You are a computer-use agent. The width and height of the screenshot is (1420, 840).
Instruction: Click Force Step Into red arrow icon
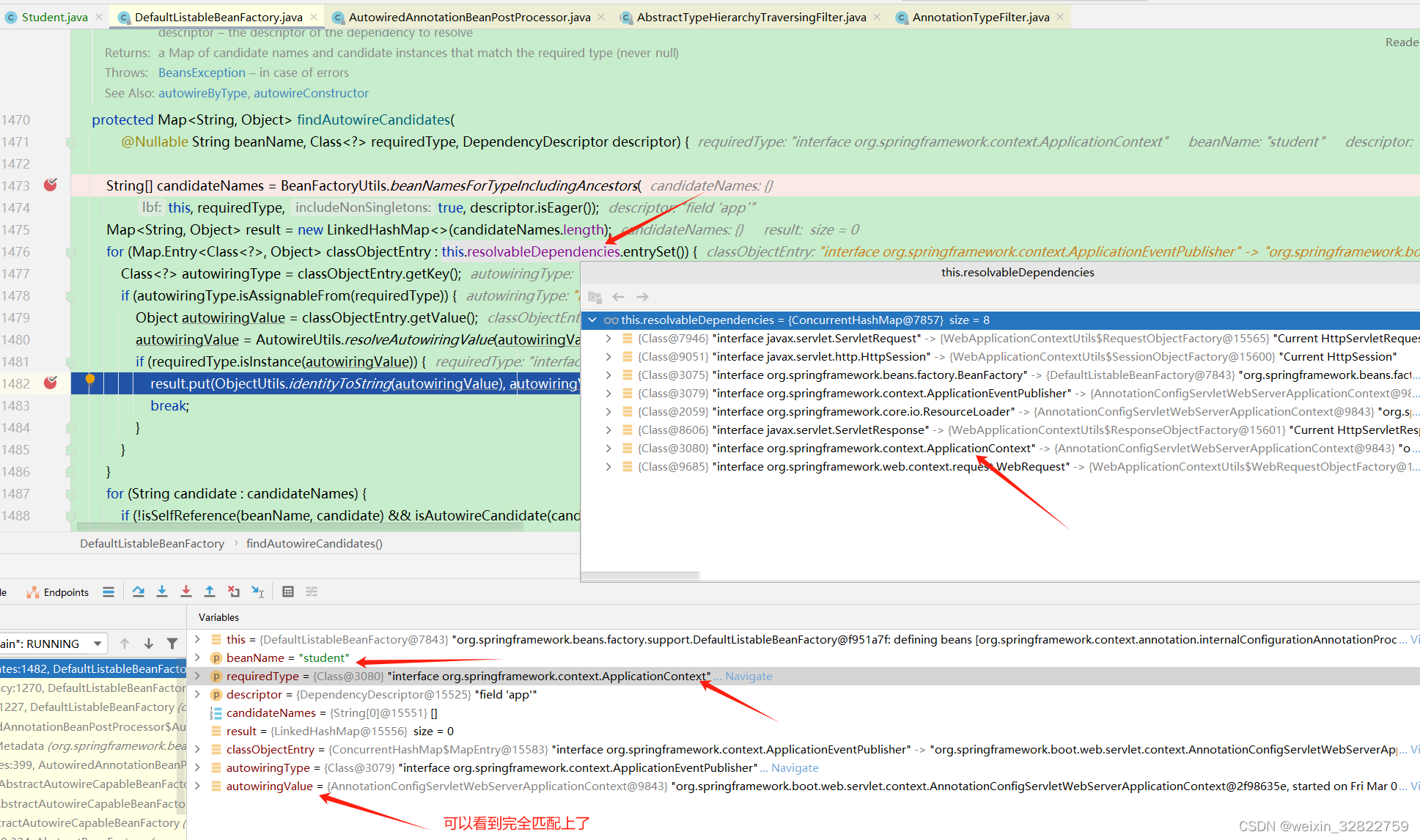tap(186, 592)
